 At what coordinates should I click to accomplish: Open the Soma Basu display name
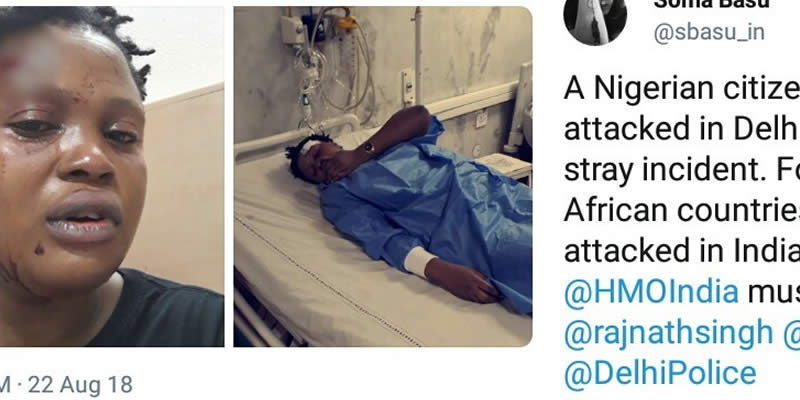pos(711,4)
